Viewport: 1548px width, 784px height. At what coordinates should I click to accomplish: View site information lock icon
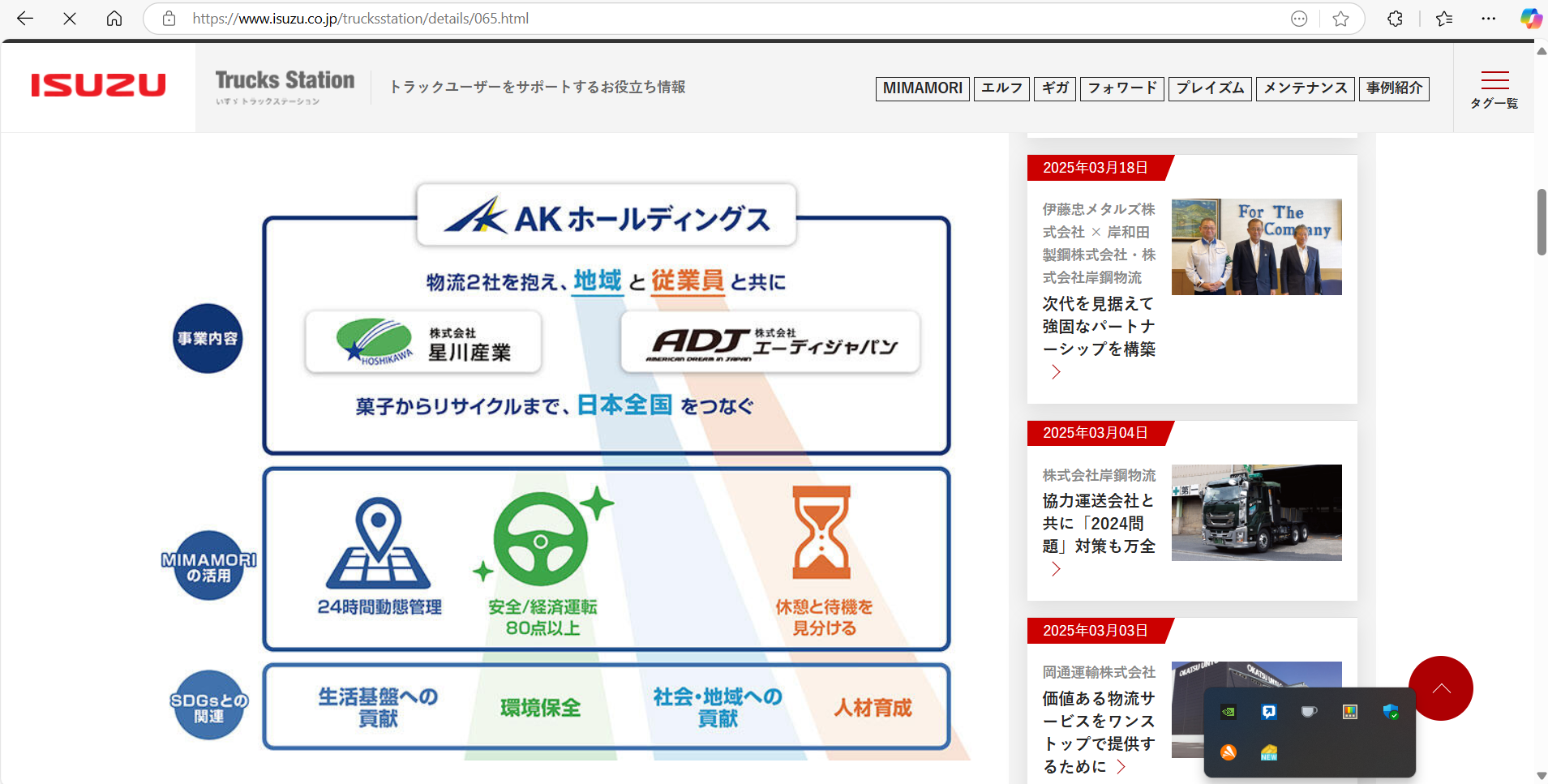169,19
